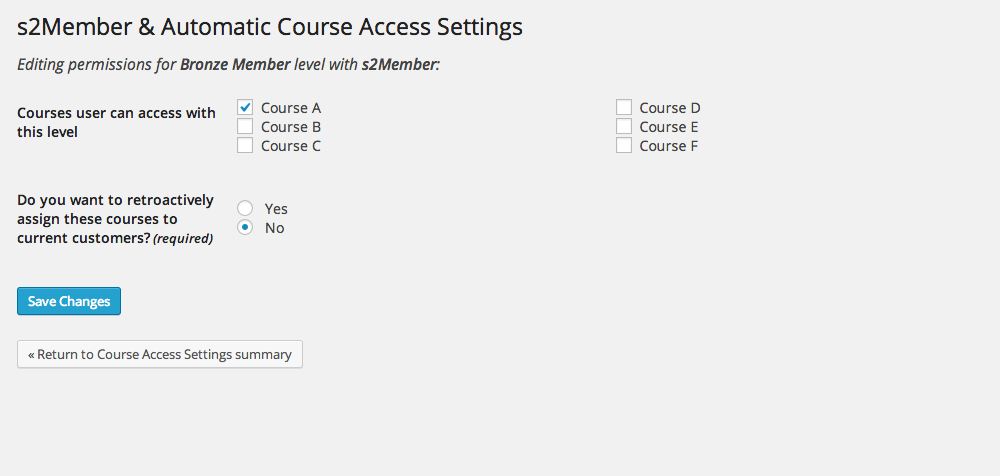This screenshot has height=476, width=1000.
Task: Click the "Course A" label text
Action: [291, 108]
